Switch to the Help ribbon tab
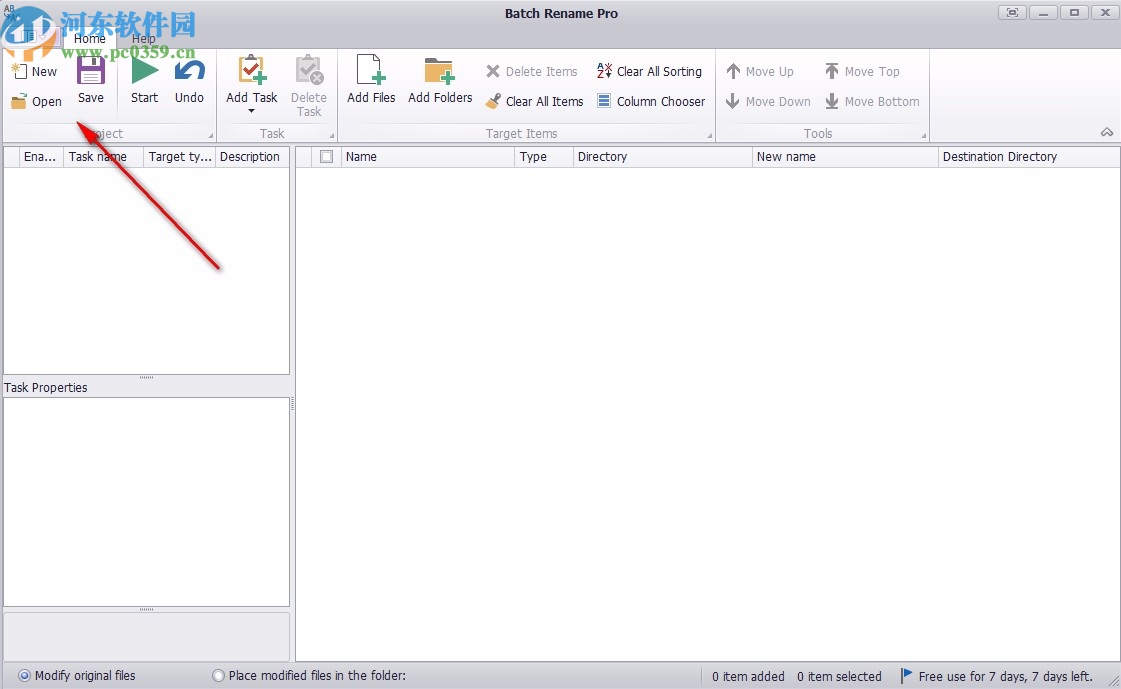This screenshot has height=689, width=1121. (x=143, y=39)
